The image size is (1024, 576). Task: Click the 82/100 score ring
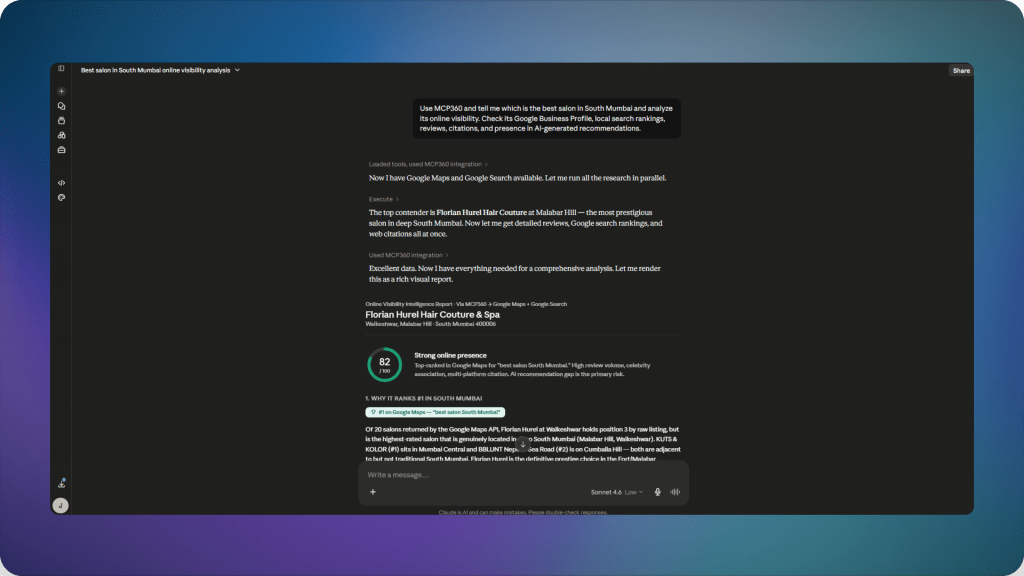click(x=385, y=364)
